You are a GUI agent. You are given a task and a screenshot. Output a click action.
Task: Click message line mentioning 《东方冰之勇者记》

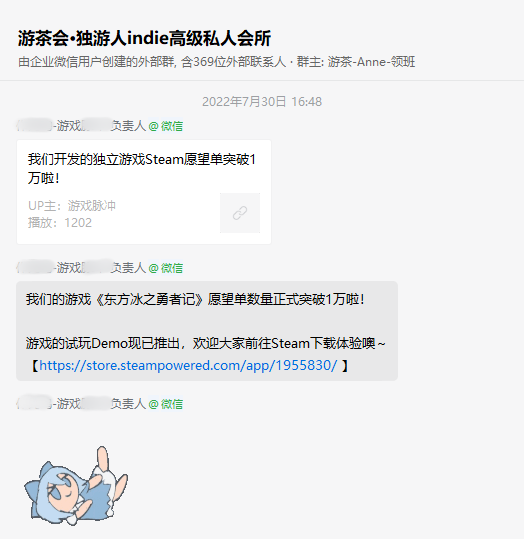(195, 299)
